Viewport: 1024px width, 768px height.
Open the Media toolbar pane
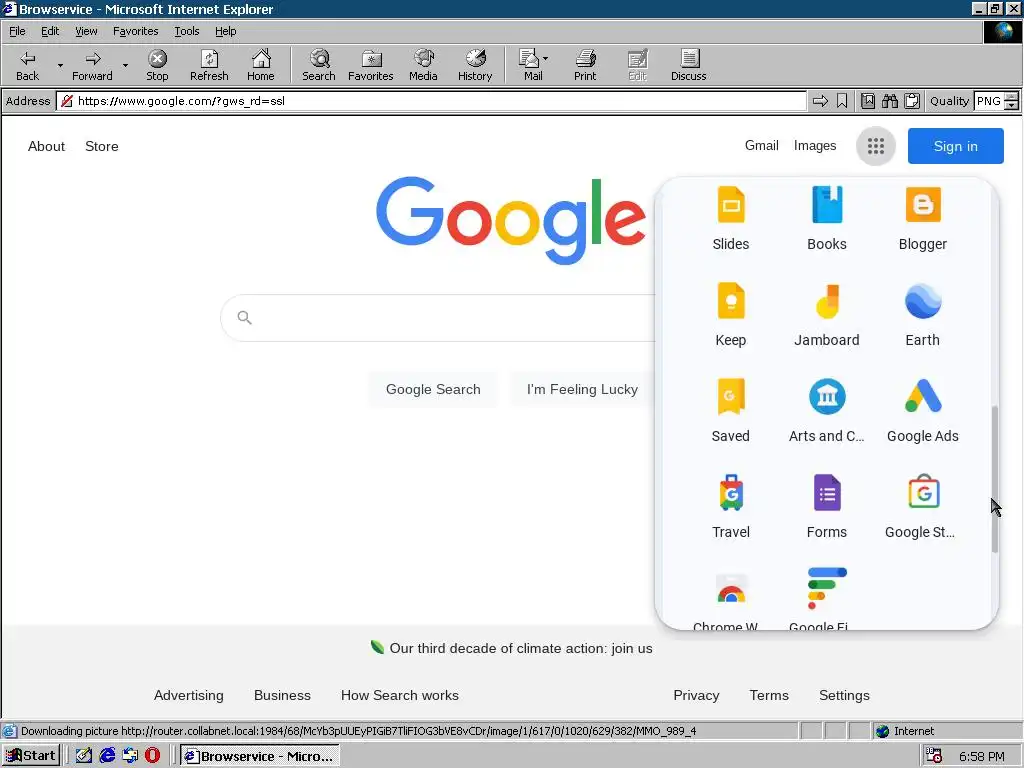click(x=423, y=65)
